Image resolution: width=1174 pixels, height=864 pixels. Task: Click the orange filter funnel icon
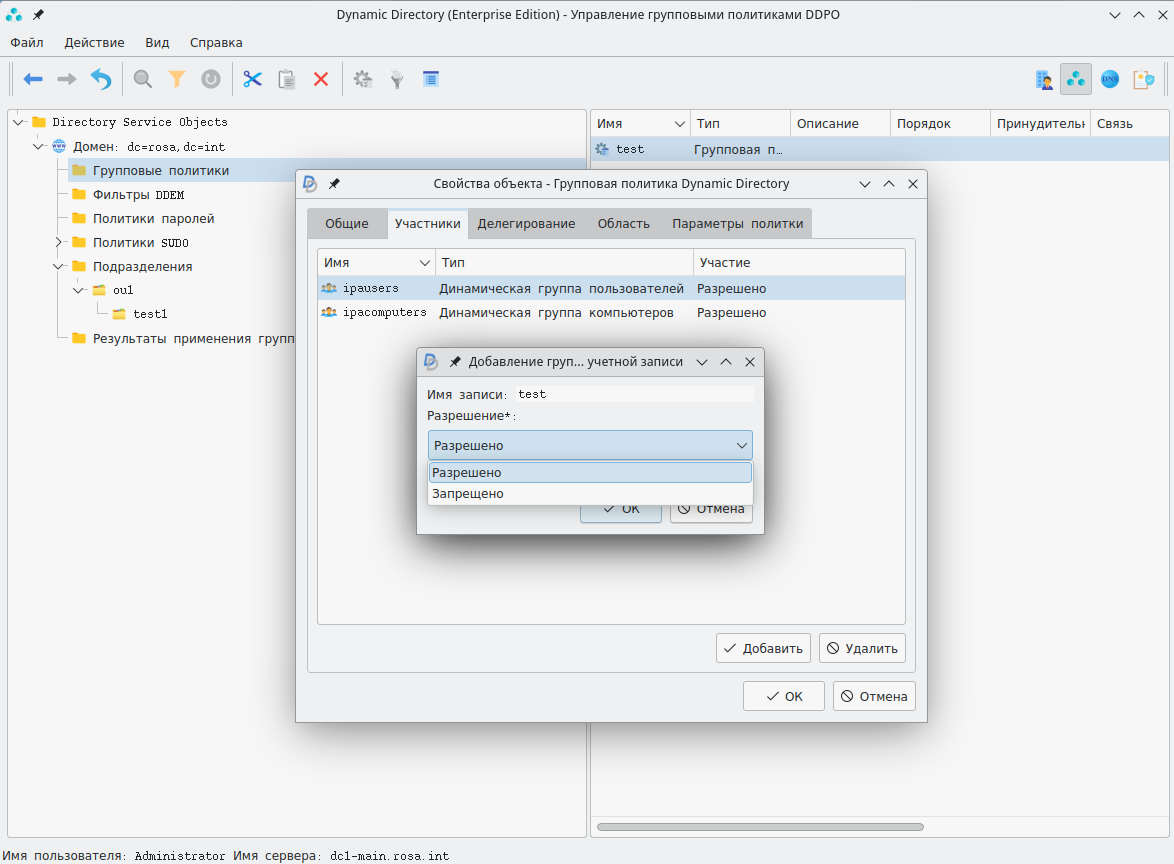pyautogui.click(x=177, y=79)
